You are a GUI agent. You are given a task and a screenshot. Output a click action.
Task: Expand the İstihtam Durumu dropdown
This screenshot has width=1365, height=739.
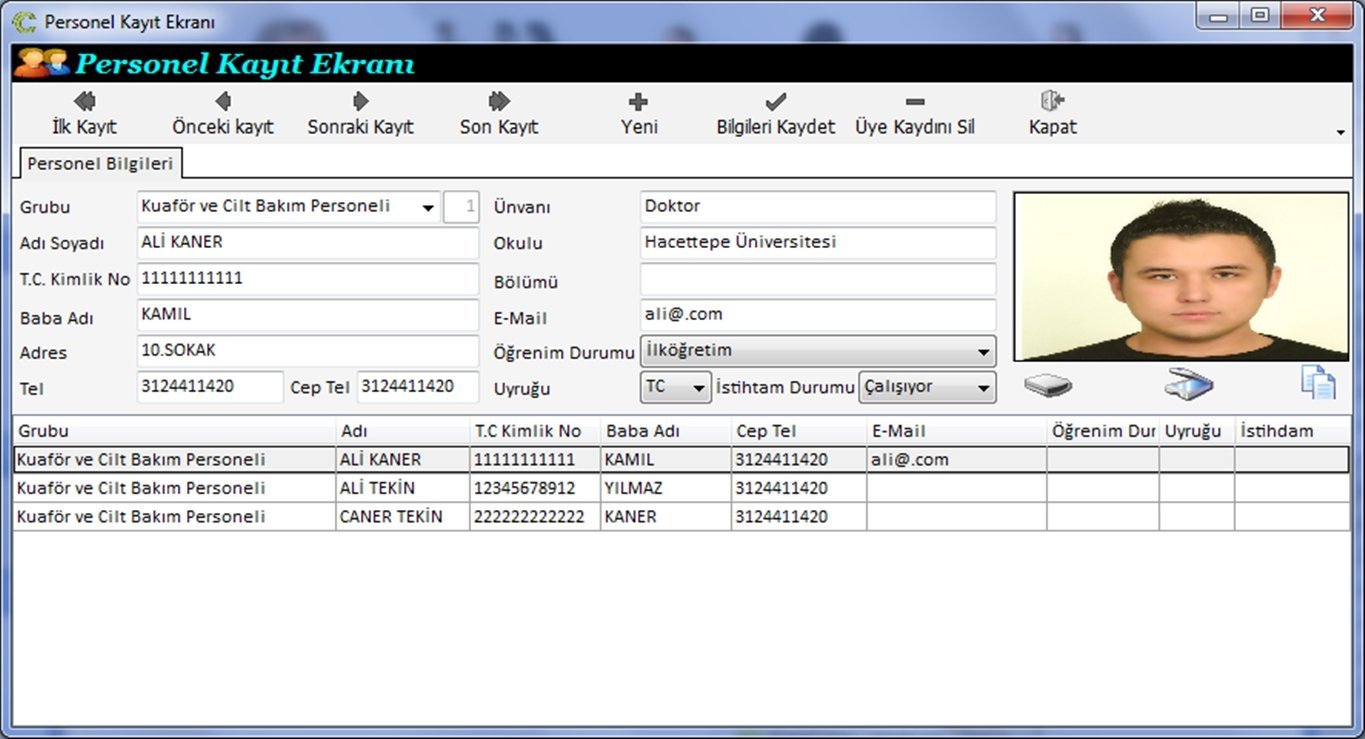983,388
